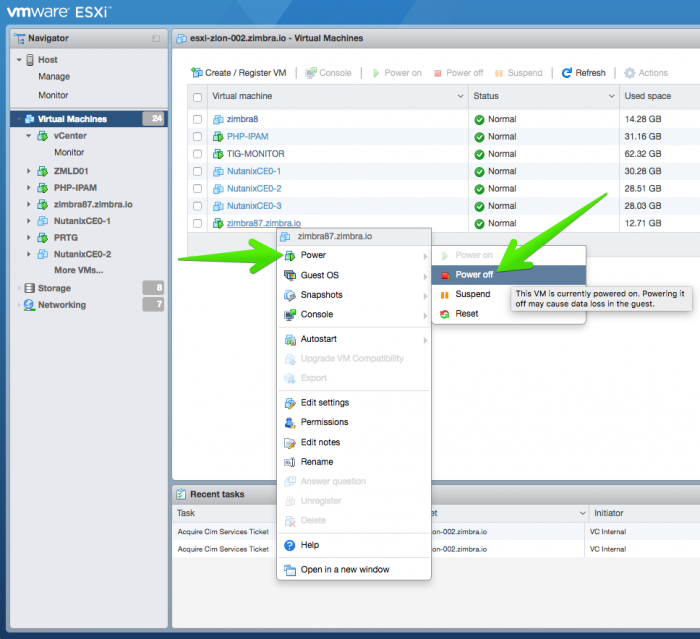Click the Refresh icon in toolbar
This screenshot has height=639, width=700.
point(567,73)
